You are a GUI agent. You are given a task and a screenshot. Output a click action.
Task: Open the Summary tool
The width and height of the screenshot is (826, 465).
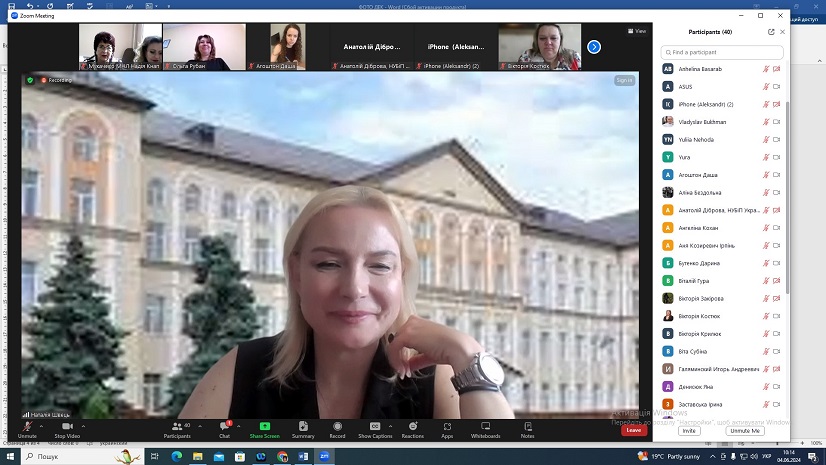click(x=303, y=426)
